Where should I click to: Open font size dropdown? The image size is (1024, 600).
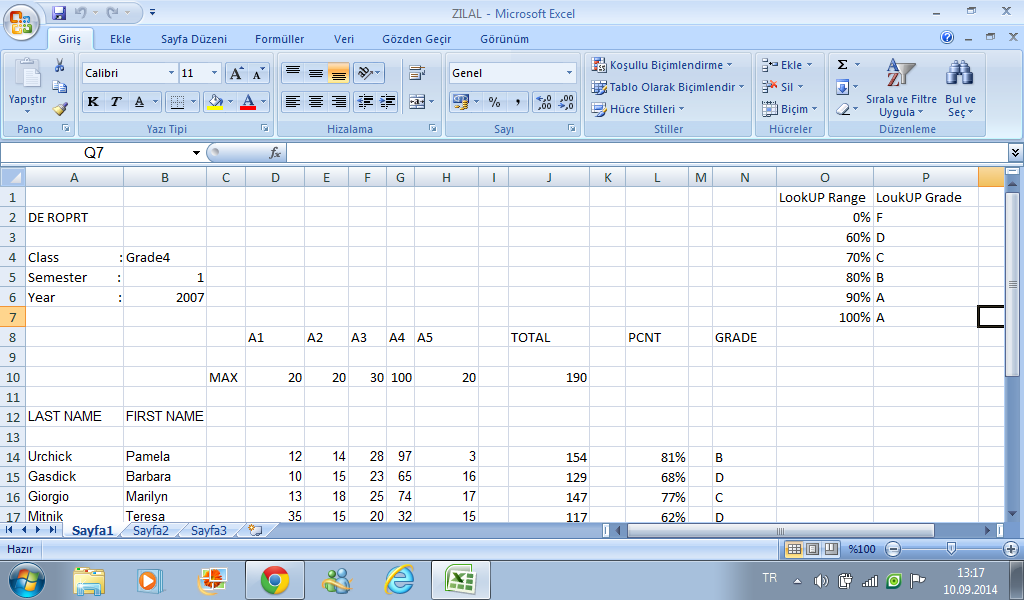pyautogui.click(x=214, y=73)
